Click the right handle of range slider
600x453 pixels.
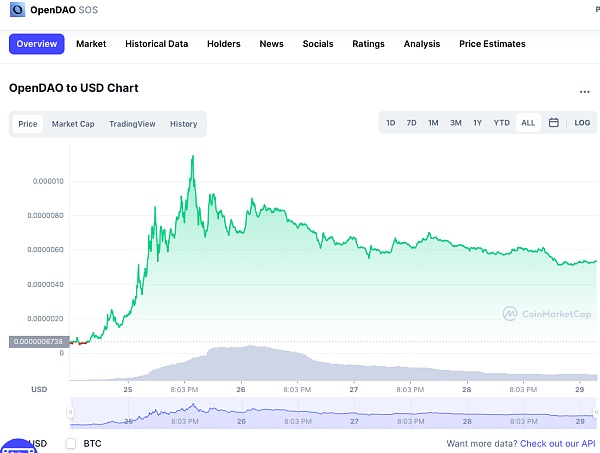(596, 411)
